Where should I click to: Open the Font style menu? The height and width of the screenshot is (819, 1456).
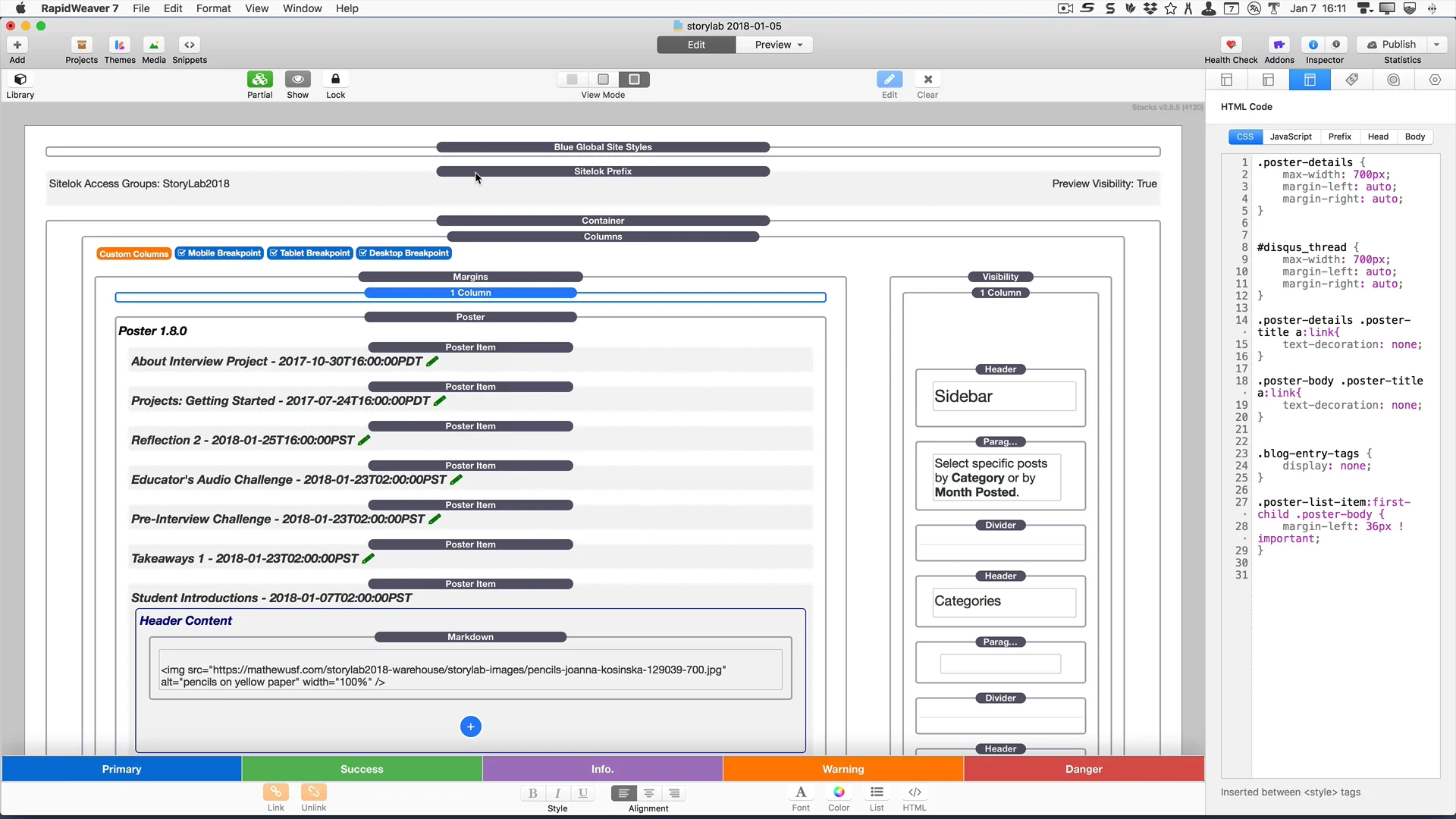(801, 792)
